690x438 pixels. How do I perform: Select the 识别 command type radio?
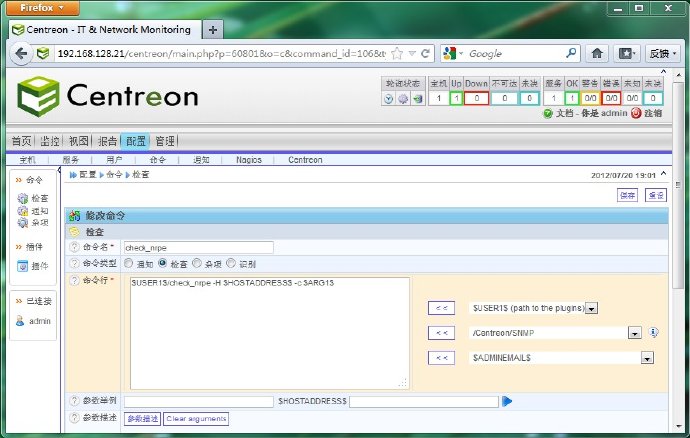[231, 263]
